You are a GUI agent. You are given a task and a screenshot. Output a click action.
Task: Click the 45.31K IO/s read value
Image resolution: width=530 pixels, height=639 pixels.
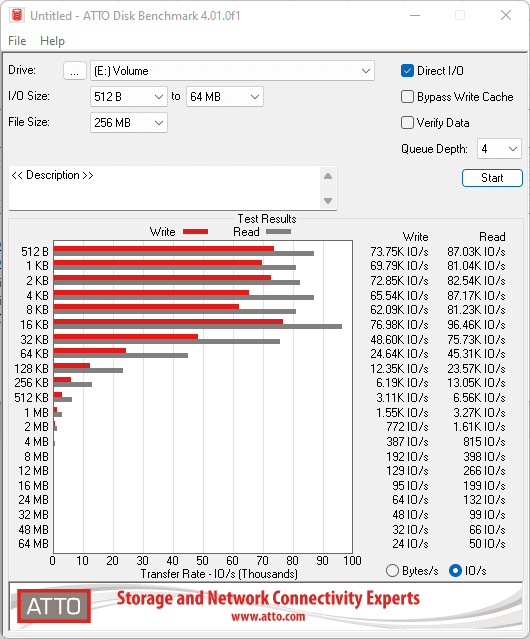click(476, 354)
